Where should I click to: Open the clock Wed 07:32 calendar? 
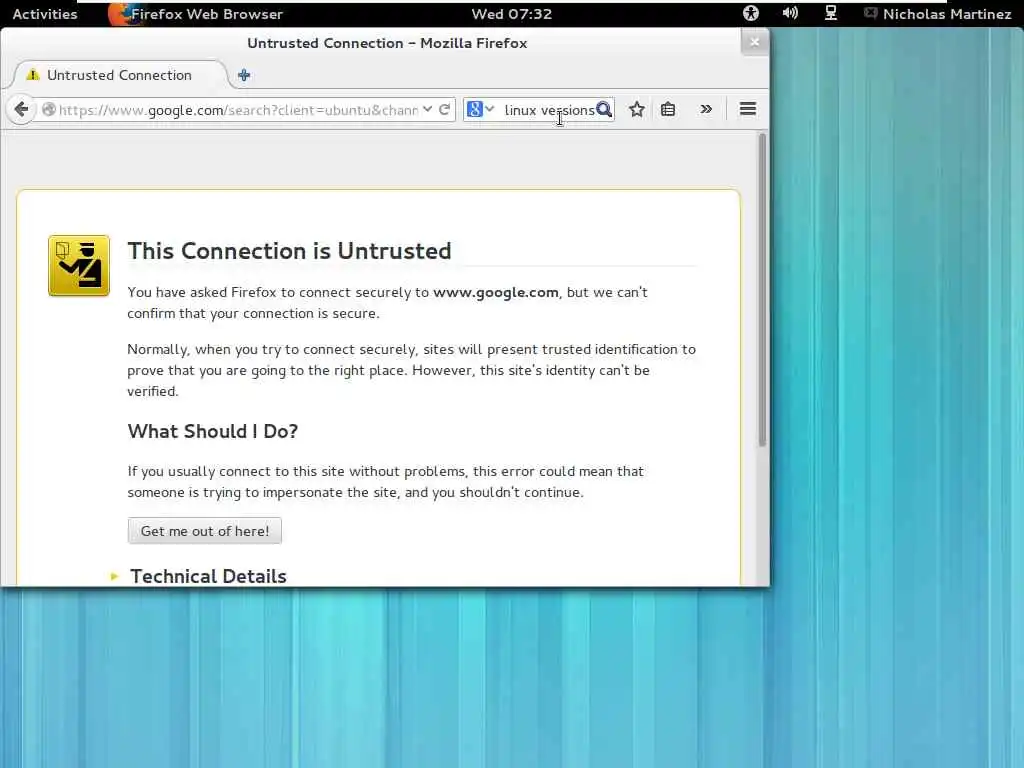(511, 14)
